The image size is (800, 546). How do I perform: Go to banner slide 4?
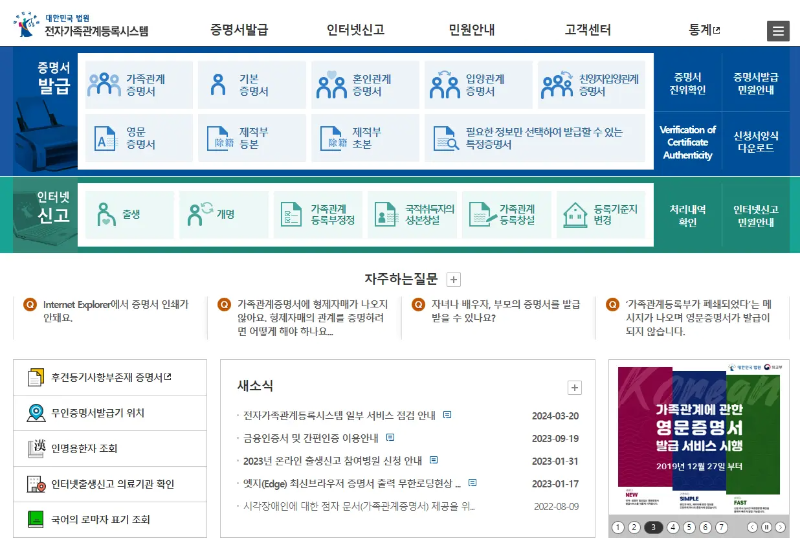(x=673, y=527)
